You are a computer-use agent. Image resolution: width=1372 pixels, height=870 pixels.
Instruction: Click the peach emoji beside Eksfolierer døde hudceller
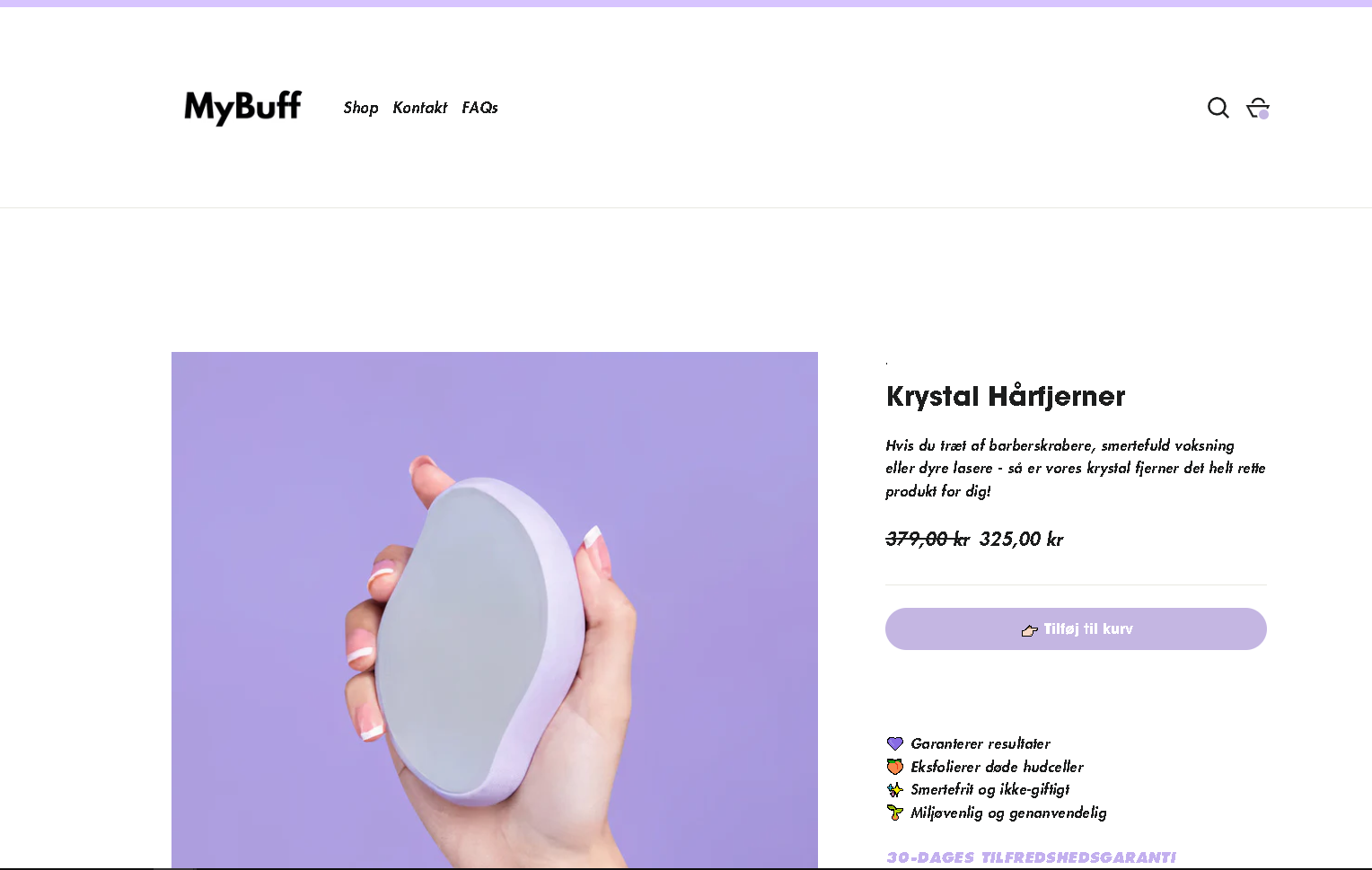pos(895,767)
